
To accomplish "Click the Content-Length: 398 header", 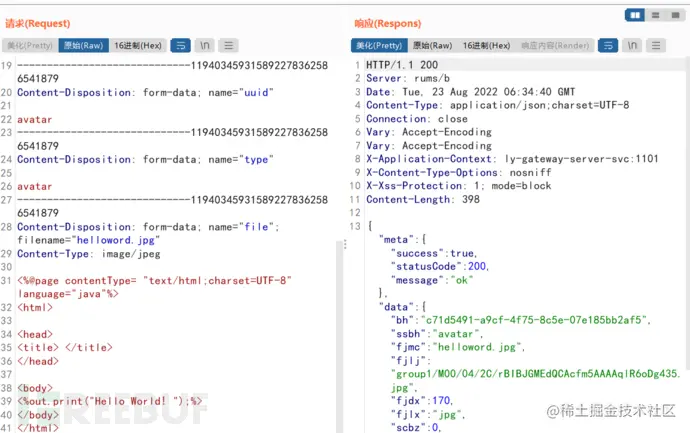I will [423, 199].
